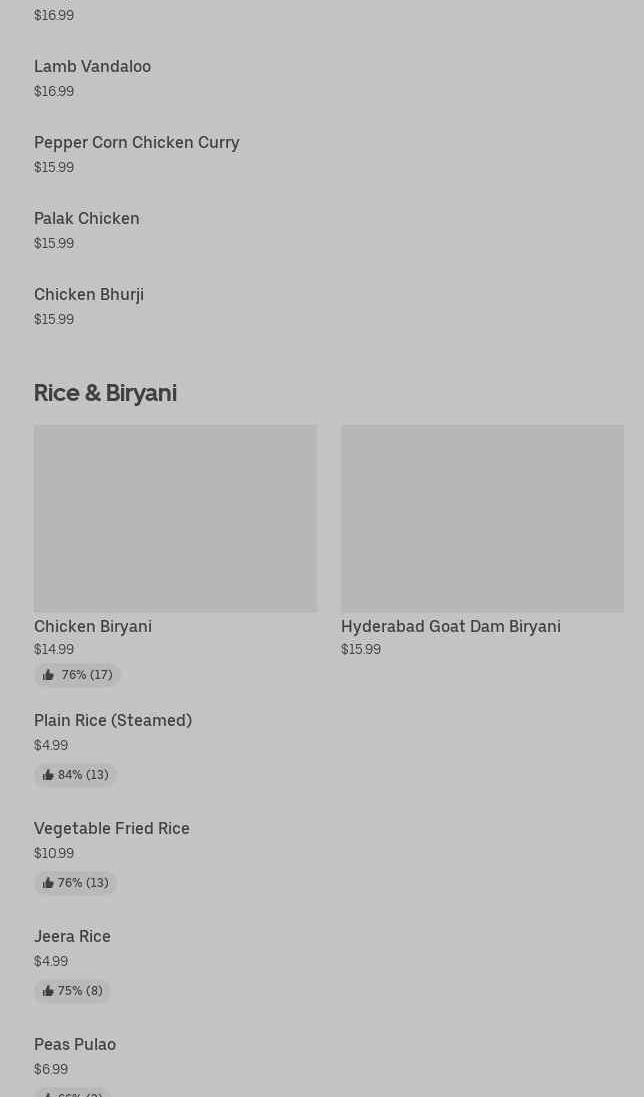Image resolution: width=644 pixels, height=1097 pixels.
Task: Select the Chicken Bhurji dish
Action: (x=89, y=294)
